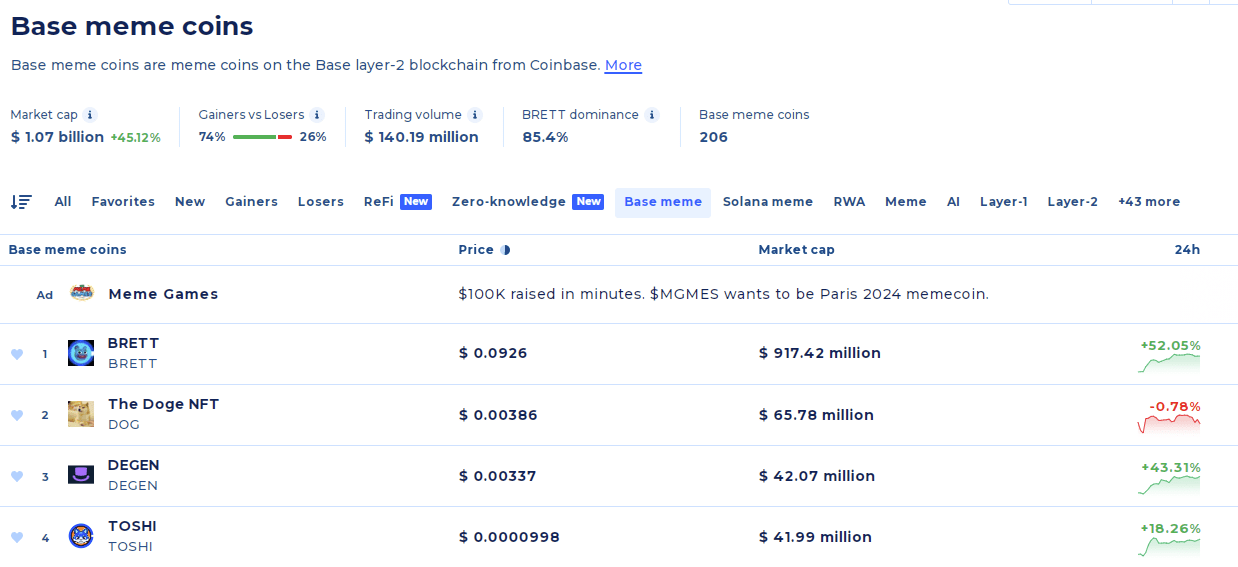Viewport: 1238px width, 567px height.
Task: Click the BRETT dominance info icon
Action: click(x=652, y=115)
